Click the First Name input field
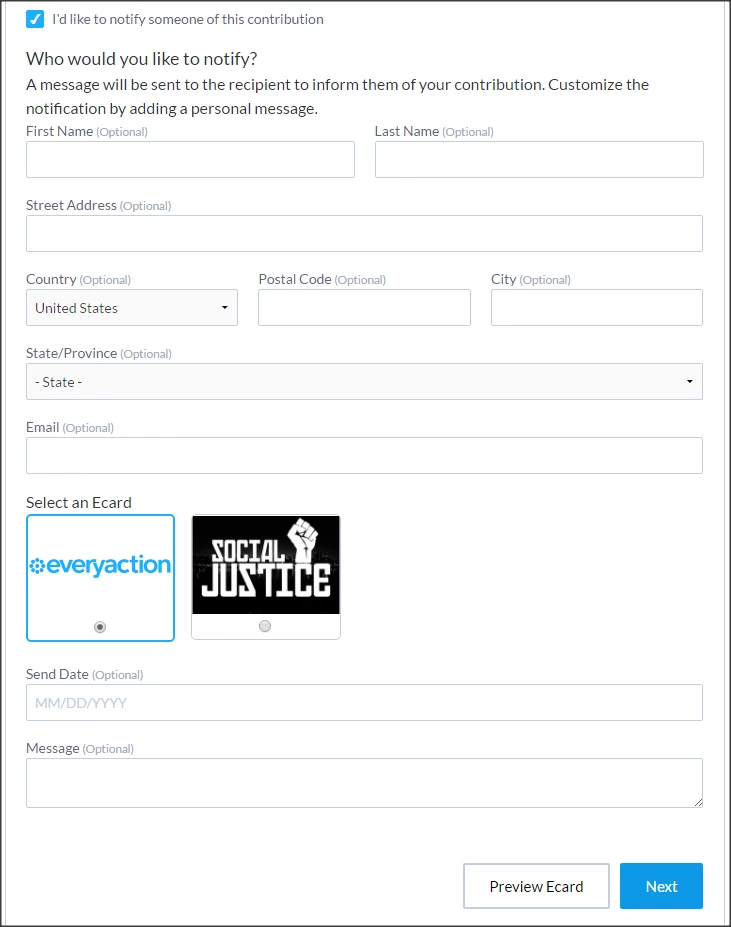This screenshot has width=731, height=927. [190, 160]
